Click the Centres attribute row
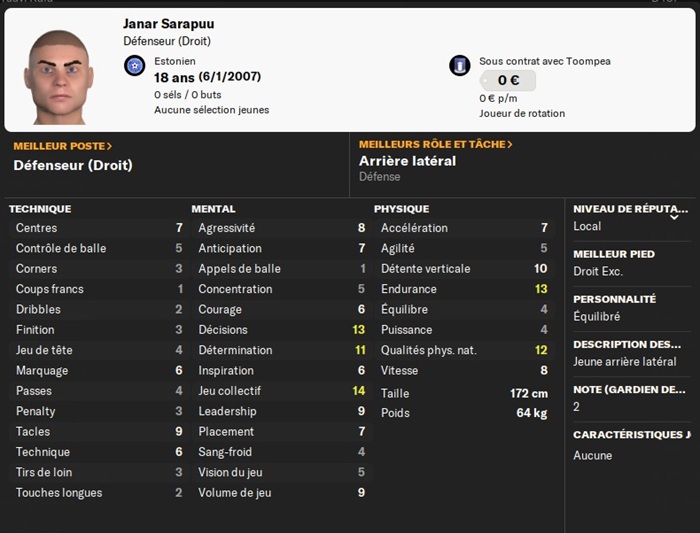Screen dimensions: 700x533 (98, 228)
